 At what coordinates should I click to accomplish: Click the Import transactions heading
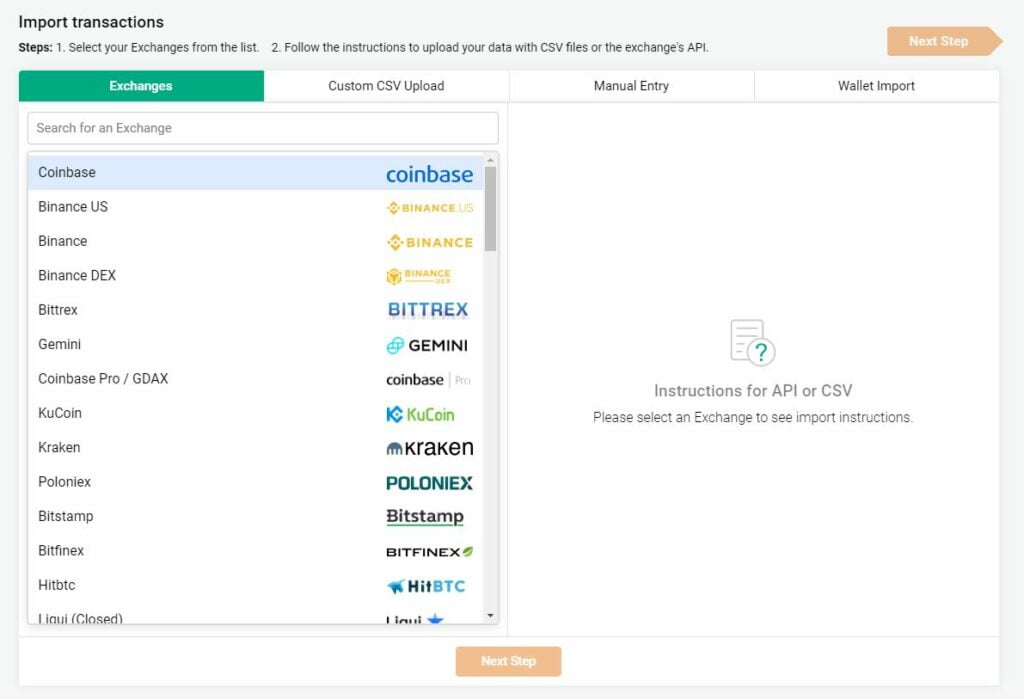tap(91, 22)
